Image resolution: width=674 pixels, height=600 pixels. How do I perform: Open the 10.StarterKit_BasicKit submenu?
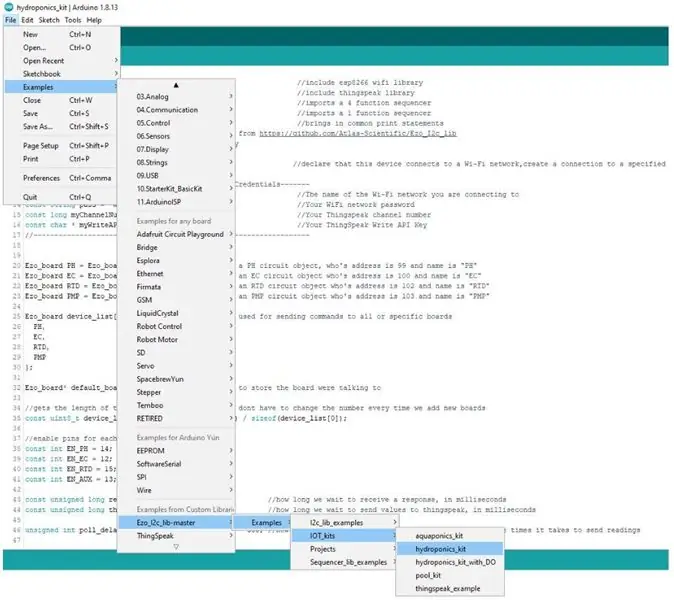[177, 189]
